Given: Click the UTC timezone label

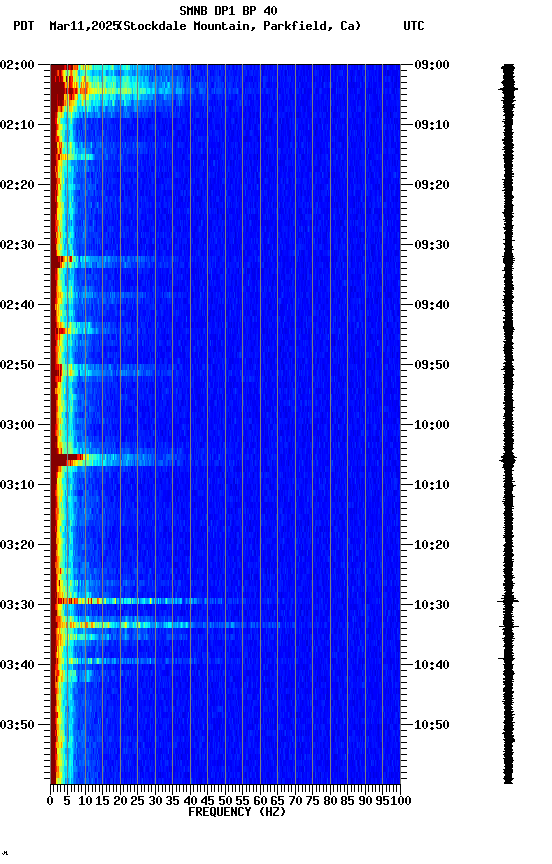Looking at the screenshot, I should tap(414, 26).
